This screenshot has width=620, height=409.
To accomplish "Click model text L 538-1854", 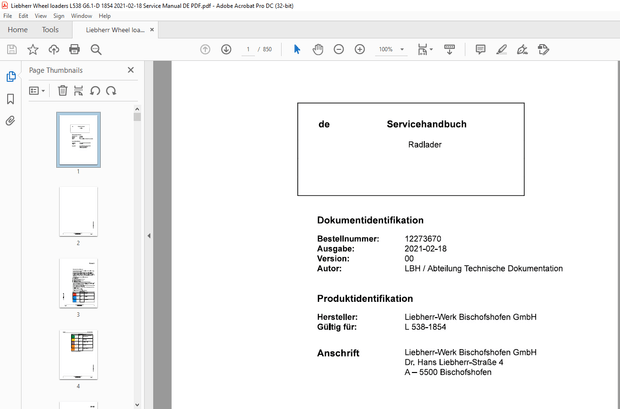I will click(x=425, y=327).
